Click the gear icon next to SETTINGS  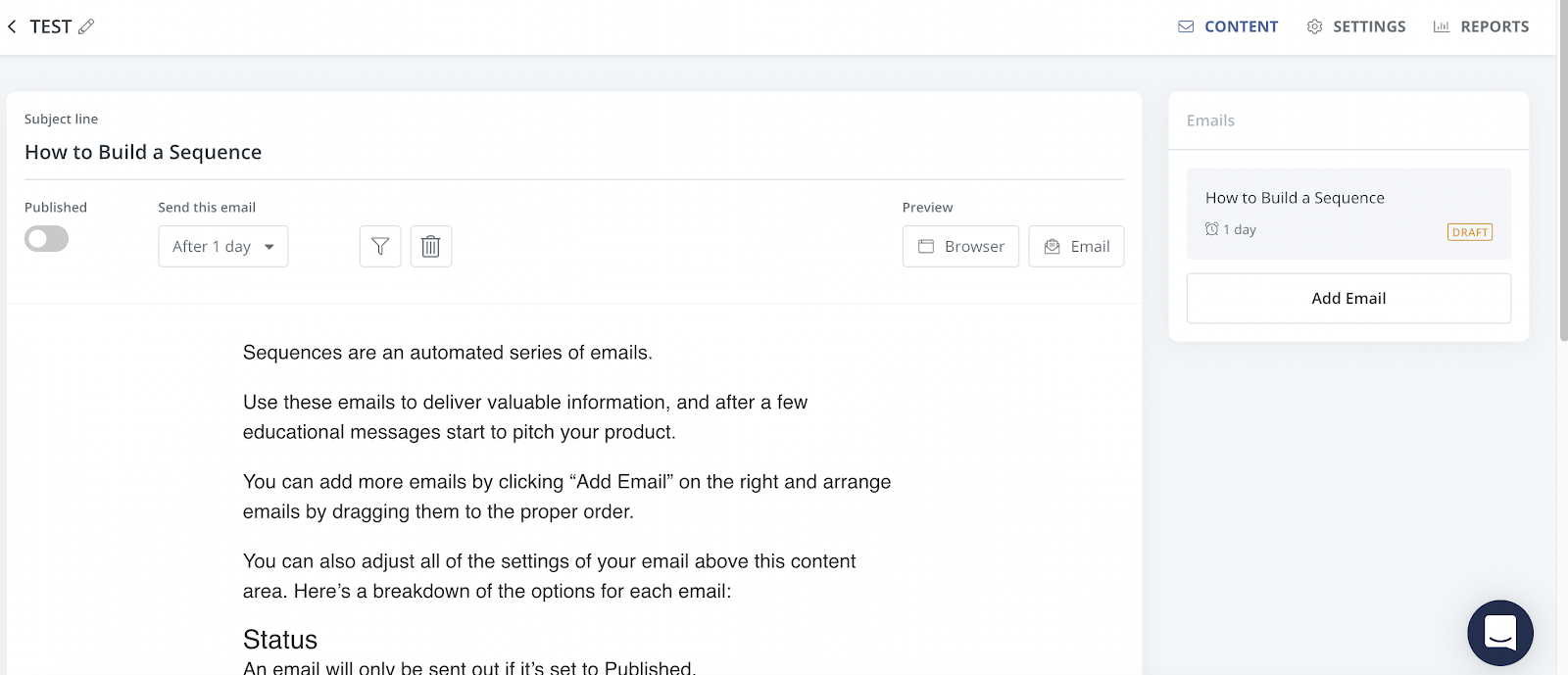[1314, 26]
